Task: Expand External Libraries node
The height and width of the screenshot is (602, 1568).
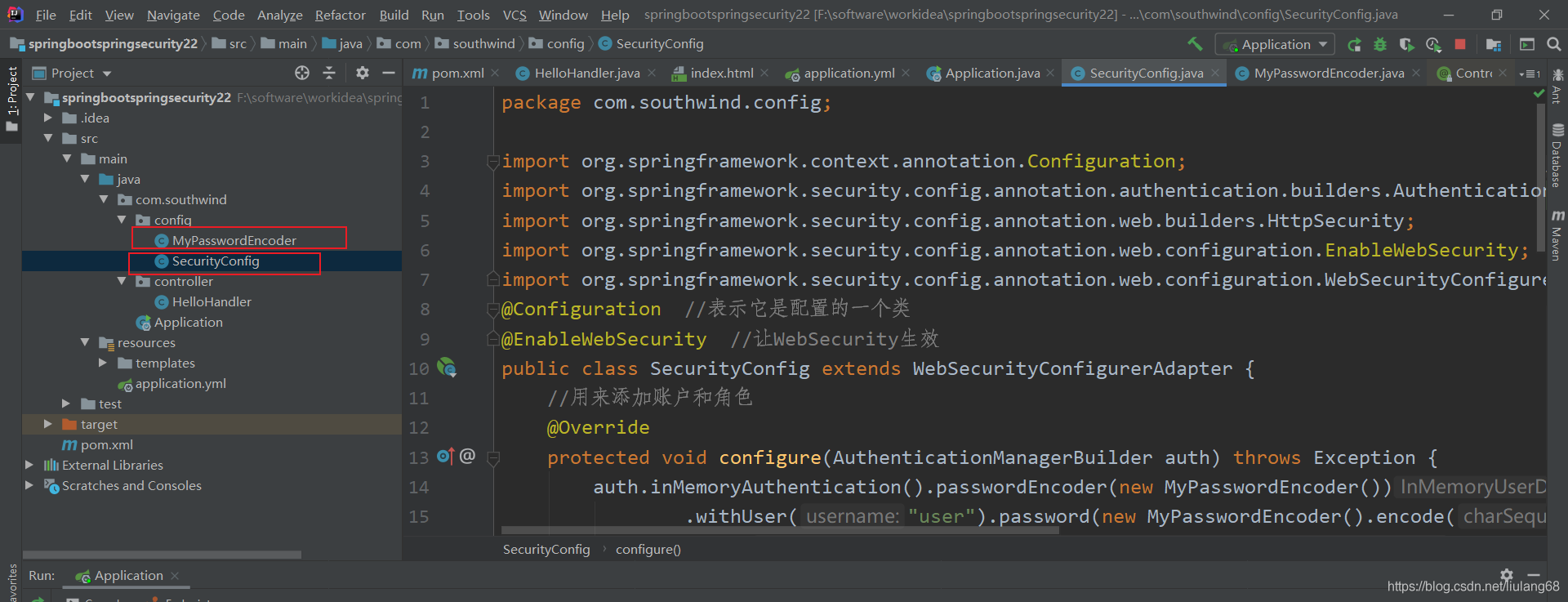Action: (29, 465)
